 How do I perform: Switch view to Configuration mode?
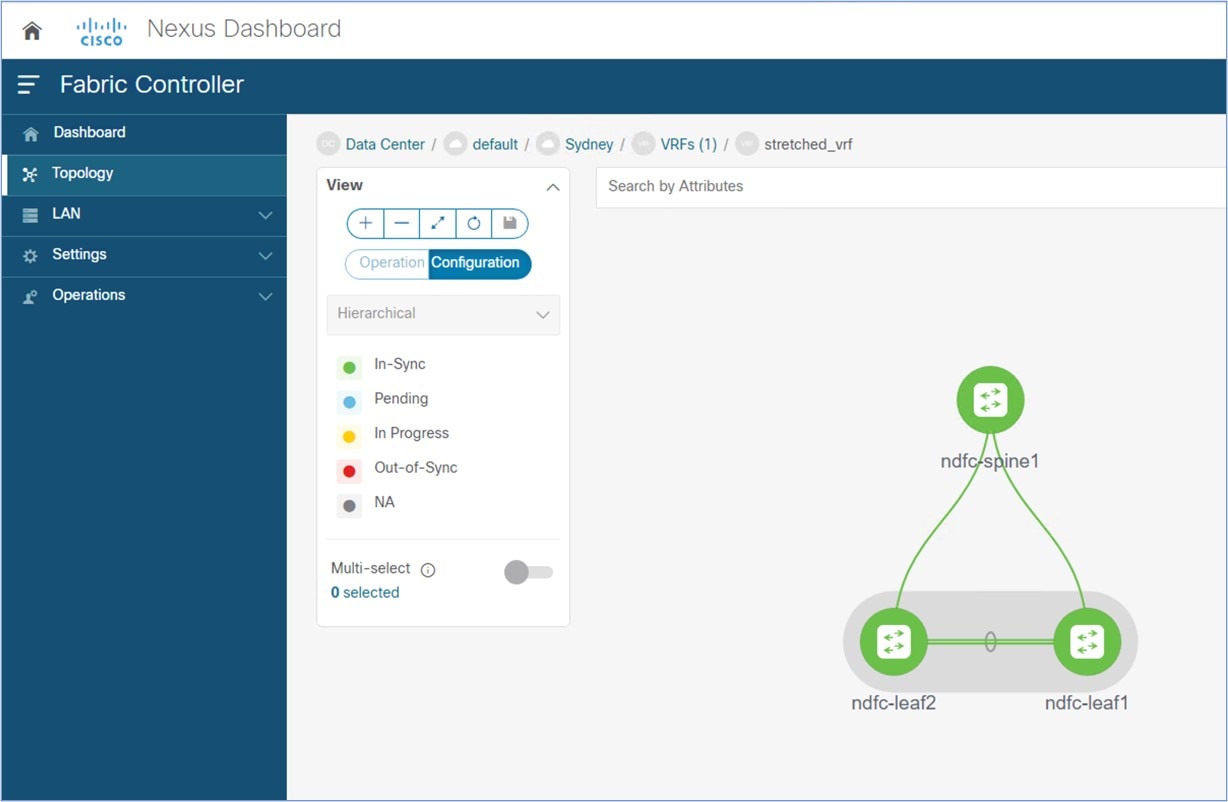pos(480,263)
